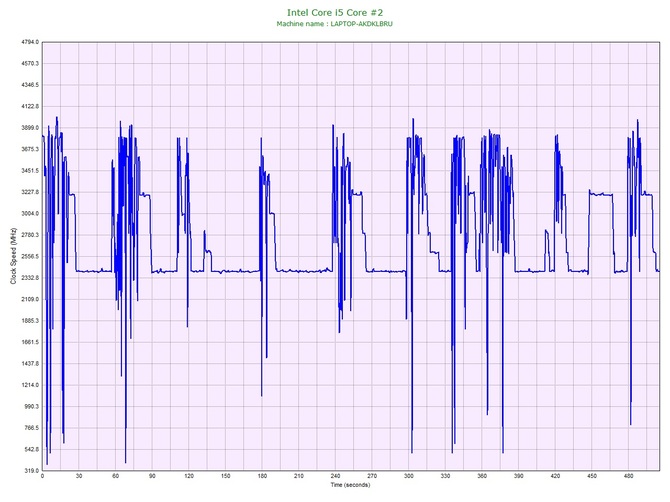The height and width of the screenshot is (502, 670).
Task: Click the y-axis value 990.3
Action: [32, 406]
